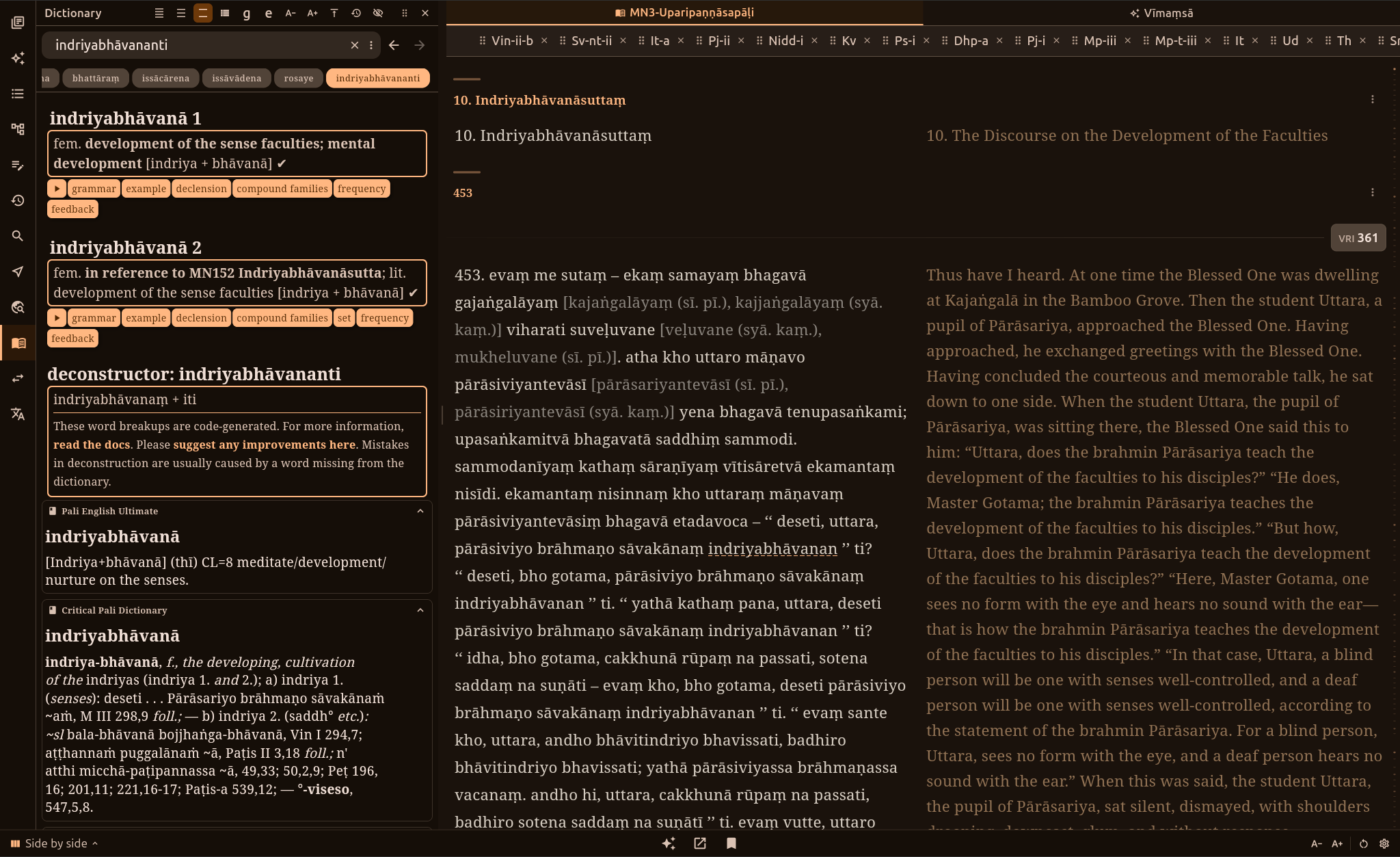This screenshot has width=1400, height=857.
Task: Open compound families for indriyabhāvanā 1
Action: click(x=282, y=189)
